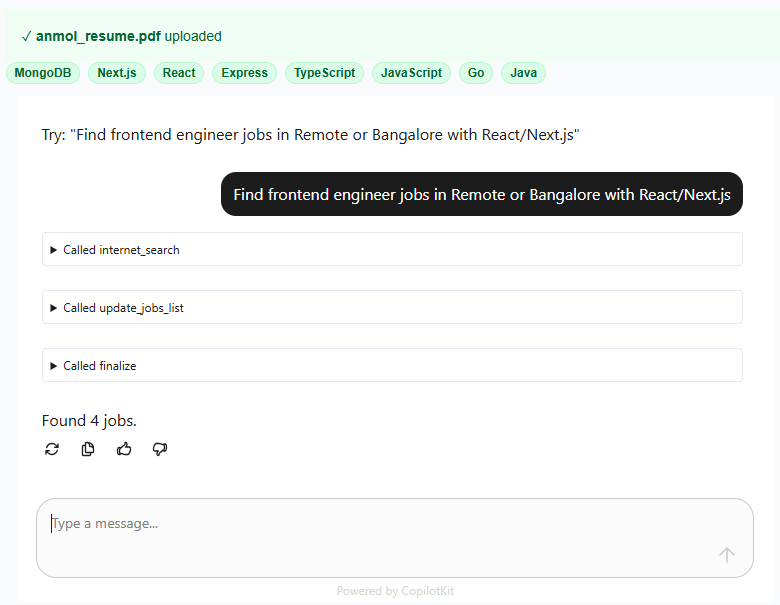Select the Express skill tag
The height and width of the screenshot is (605, 780).
click(x=244, y=73)
